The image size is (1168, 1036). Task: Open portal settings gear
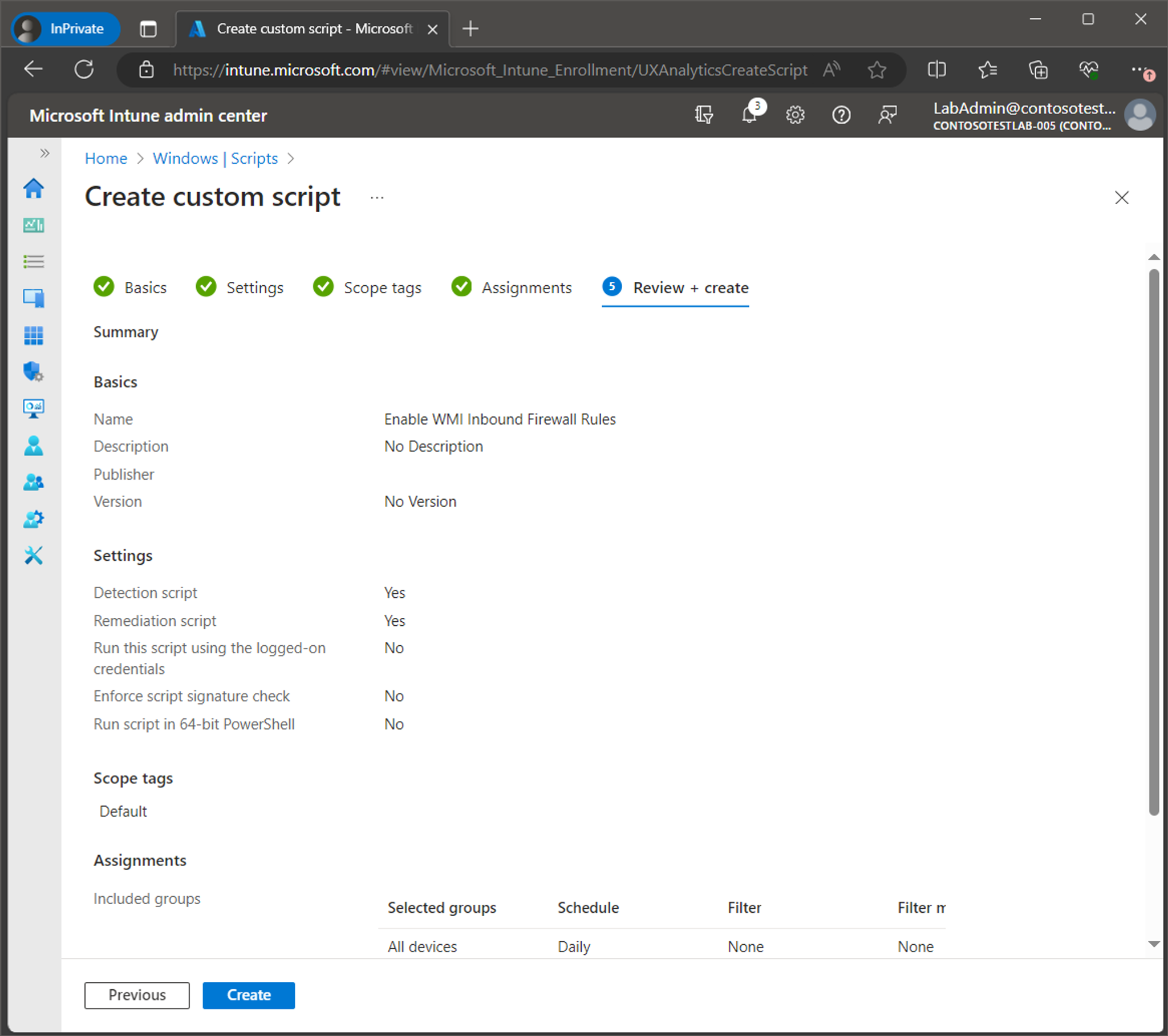pyautogui.click(x=795, y=115)
